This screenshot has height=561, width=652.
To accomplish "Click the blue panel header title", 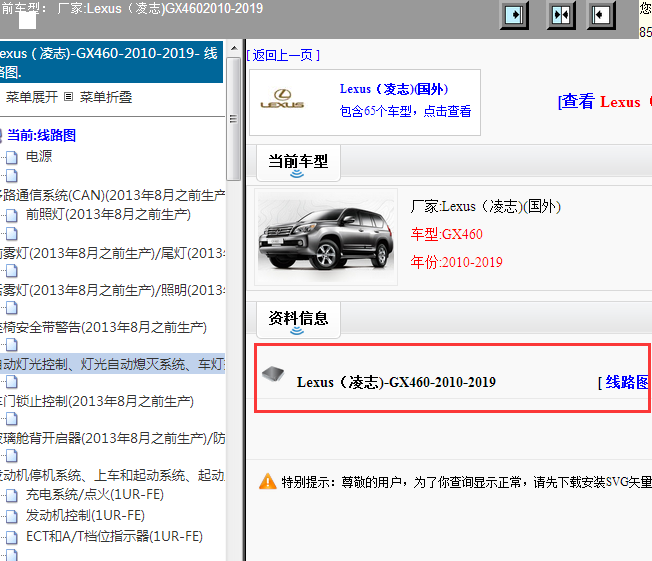I will [x=111, y=62].
